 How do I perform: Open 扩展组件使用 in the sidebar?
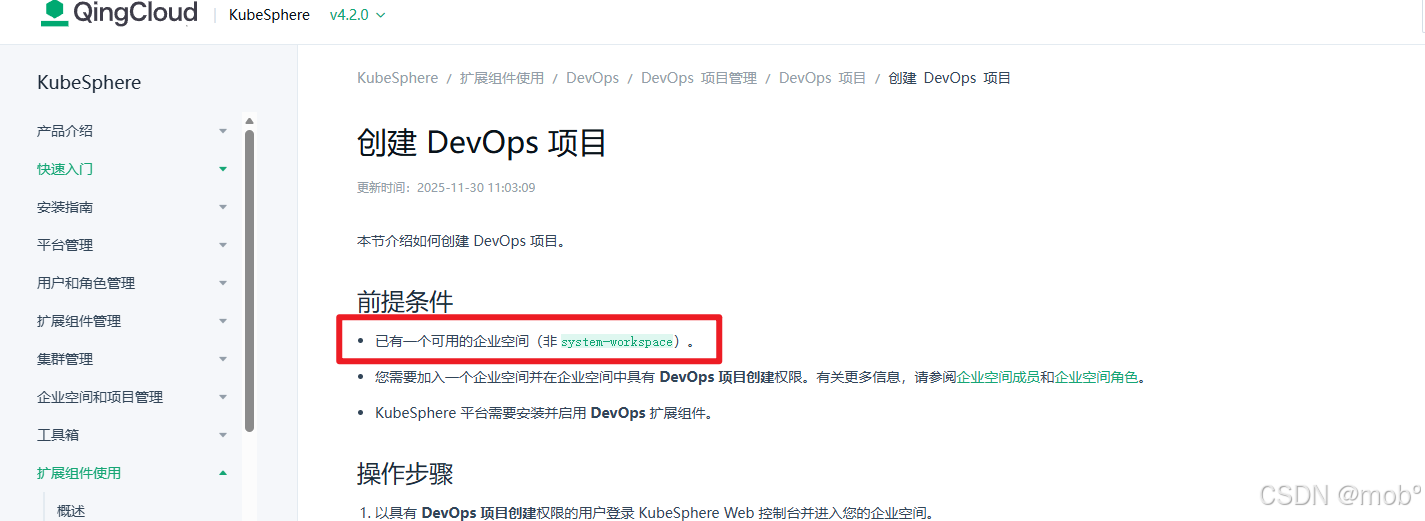[x=79, y=473]
